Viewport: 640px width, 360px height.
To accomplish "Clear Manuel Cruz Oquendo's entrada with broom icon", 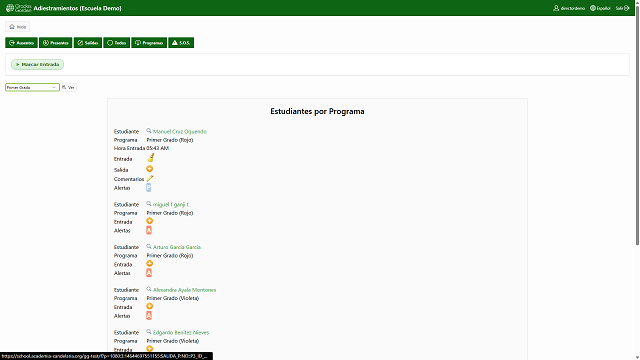I will pos(151,158).
